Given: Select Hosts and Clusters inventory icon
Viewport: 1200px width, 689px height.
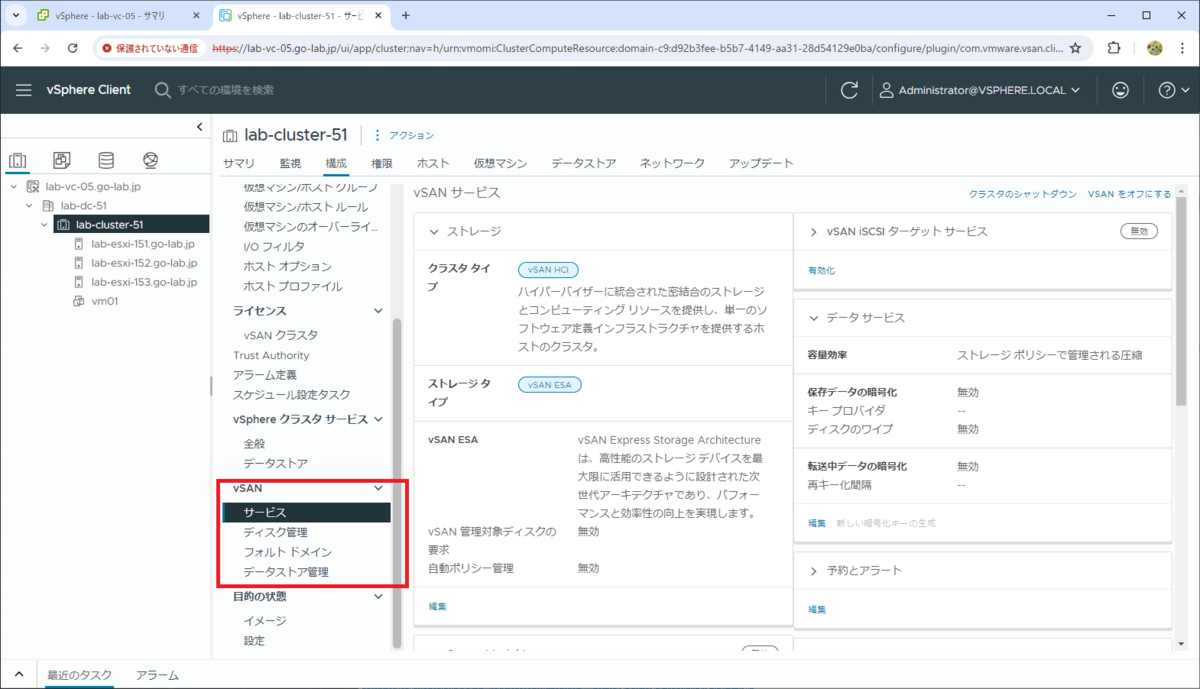Looking at the screenshot, I should pyautogui.click(x=17, y=160).
